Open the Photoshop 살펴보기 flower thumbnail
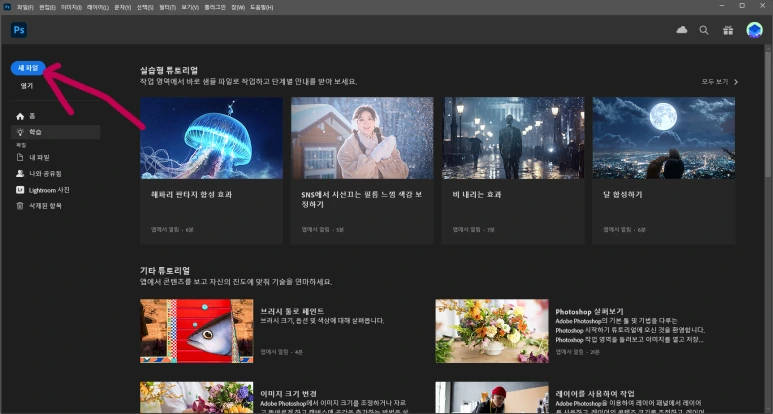This screenshot has height=414, width=773. coord(492,331)
